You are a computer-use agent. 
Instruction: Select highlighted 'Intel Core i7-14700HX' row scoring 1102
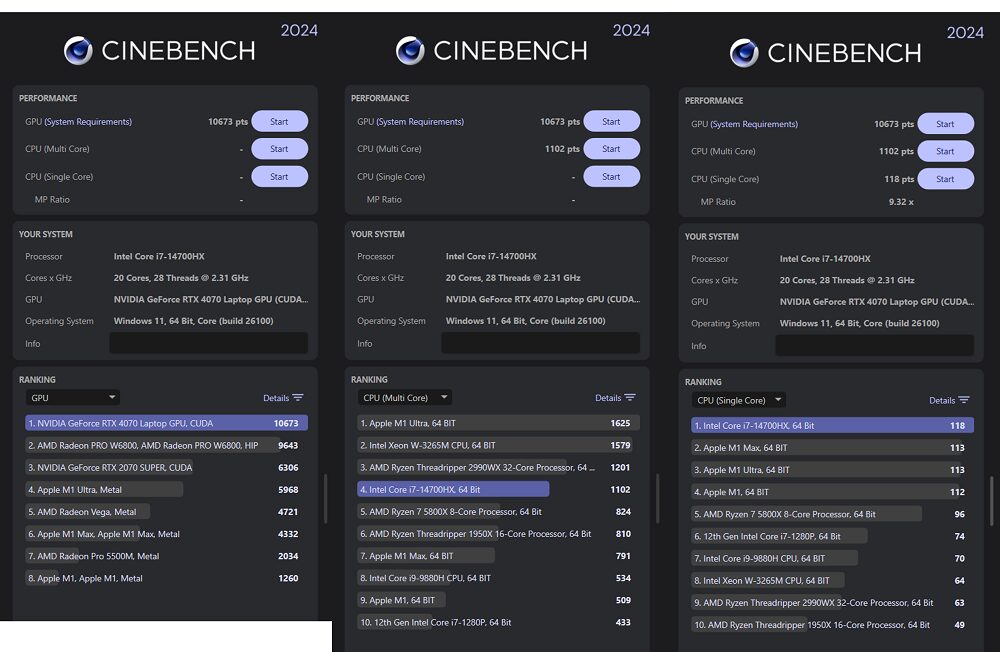pos(499,490)
